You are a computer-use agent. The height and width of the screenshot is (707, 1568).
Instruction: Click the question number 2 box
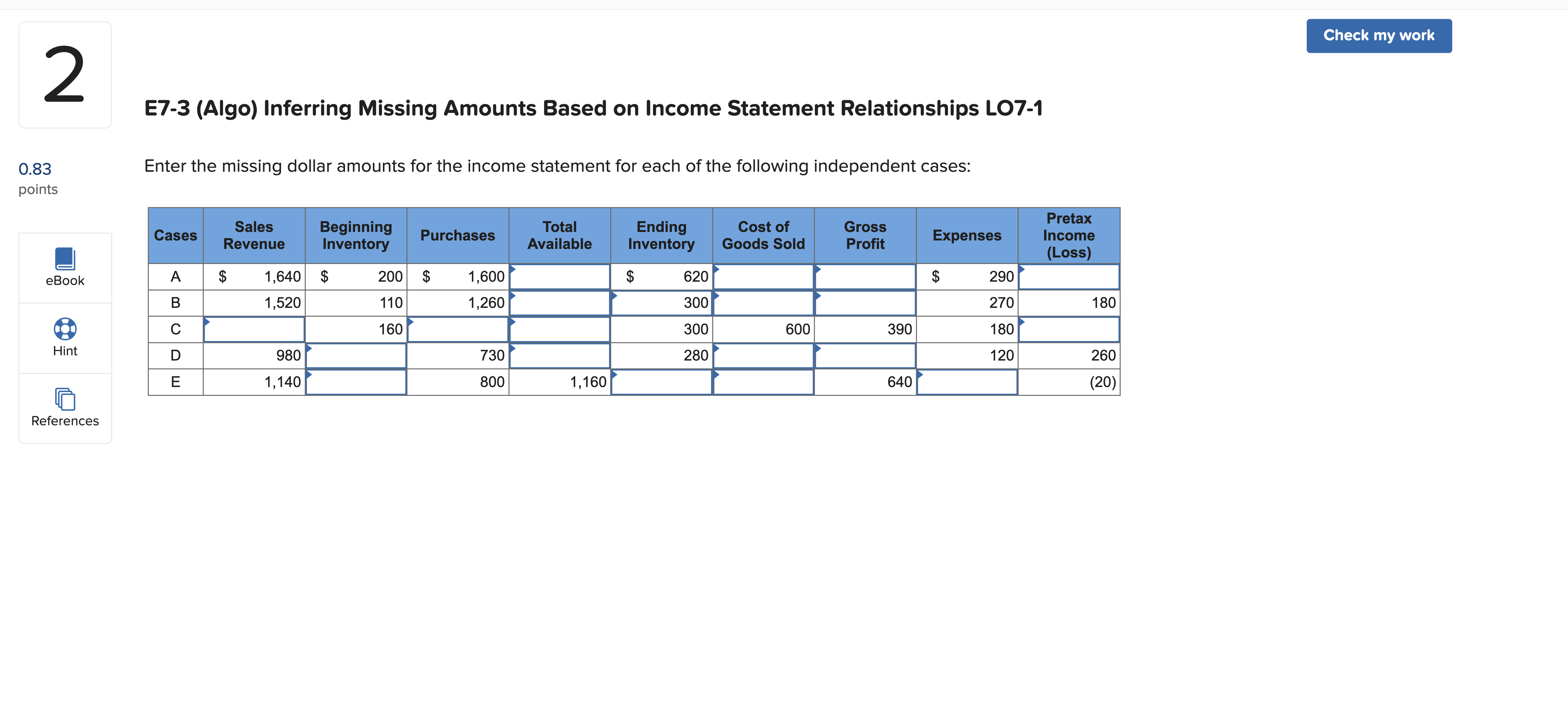[64, 74]
